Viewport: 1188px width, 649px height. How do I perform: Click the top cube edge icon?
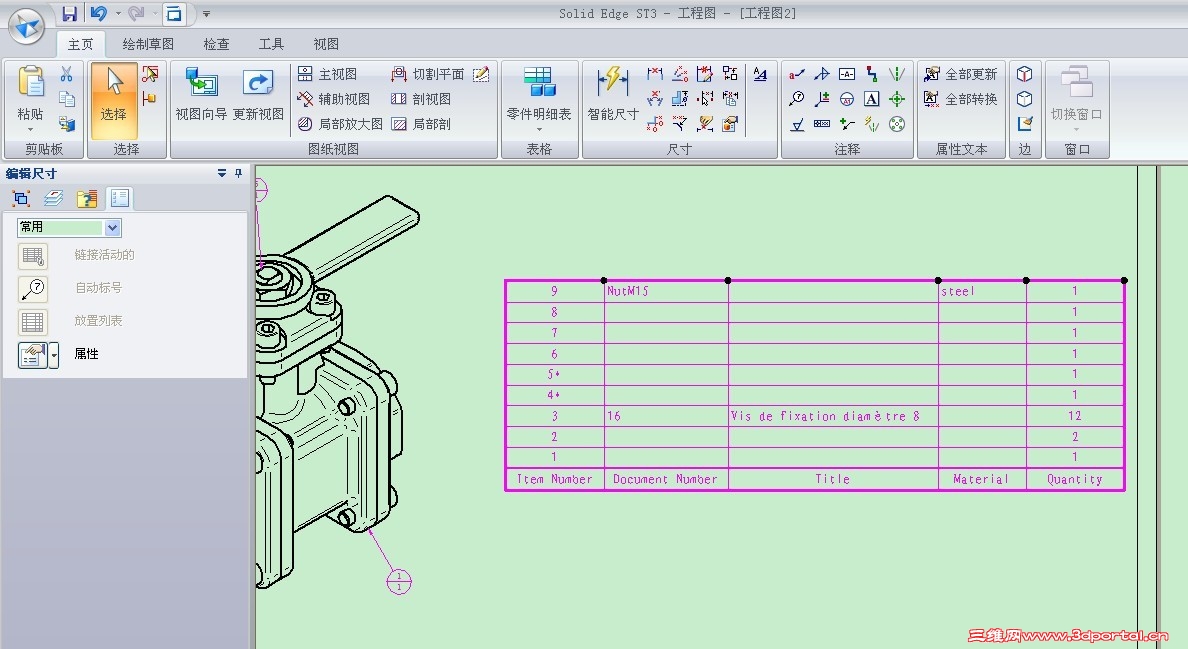click(x=1024, y=74)
